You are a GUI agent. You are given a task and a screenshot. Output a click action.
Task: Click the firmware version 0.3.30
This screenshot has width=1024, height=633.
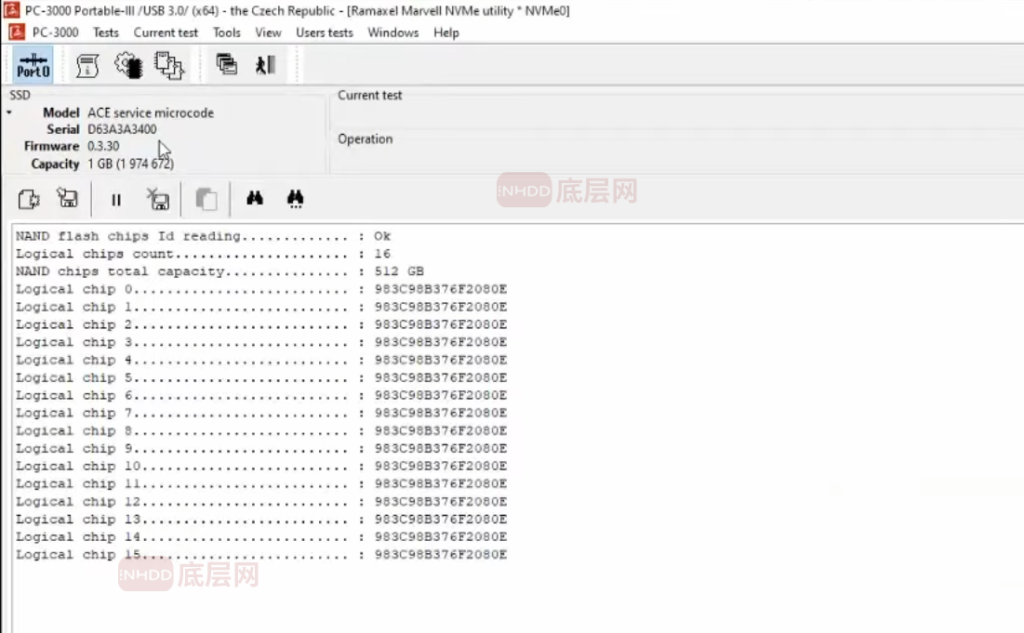pos(103,146)
